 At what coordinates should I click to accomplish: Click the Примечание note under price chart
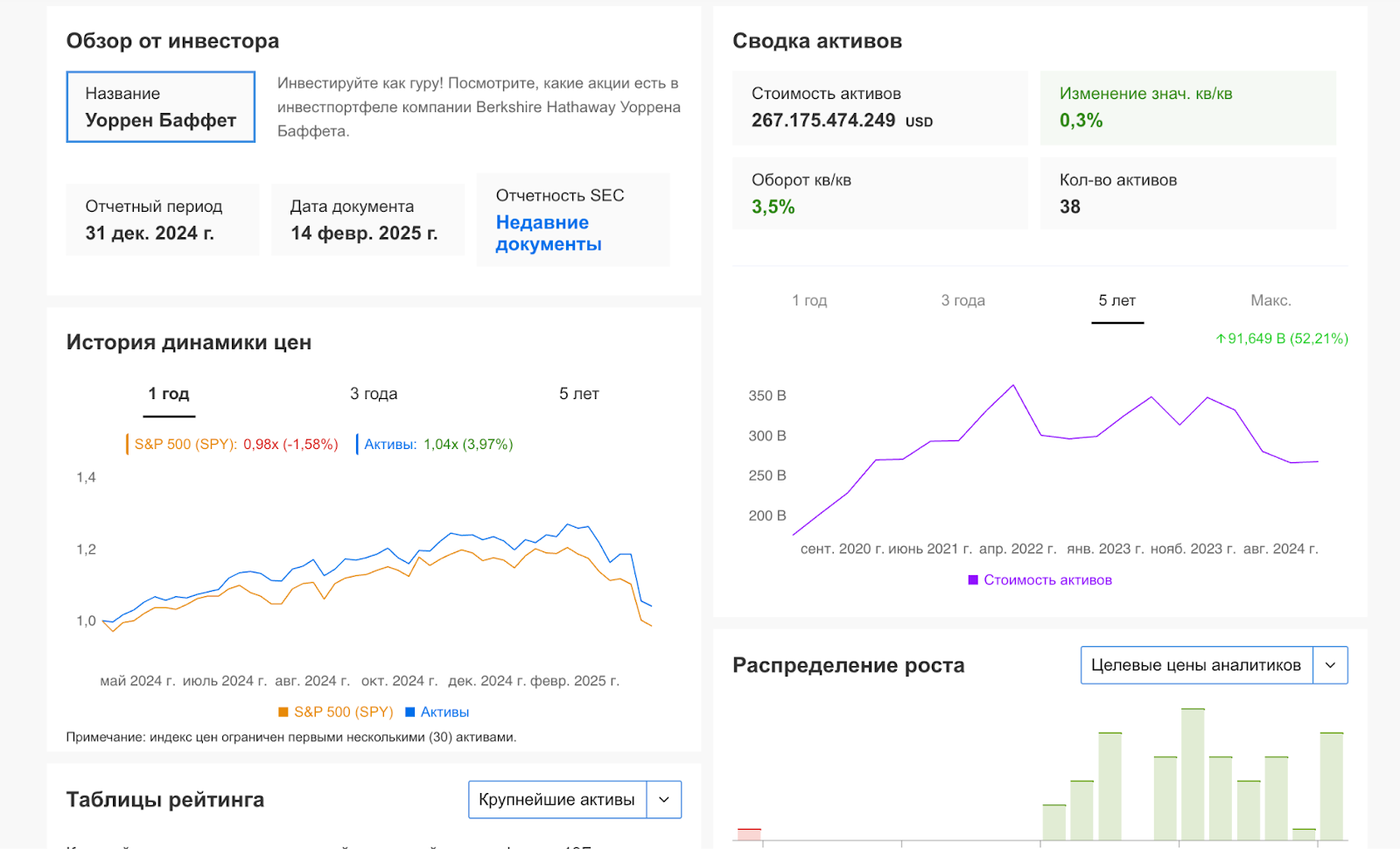tap(291, 737)
